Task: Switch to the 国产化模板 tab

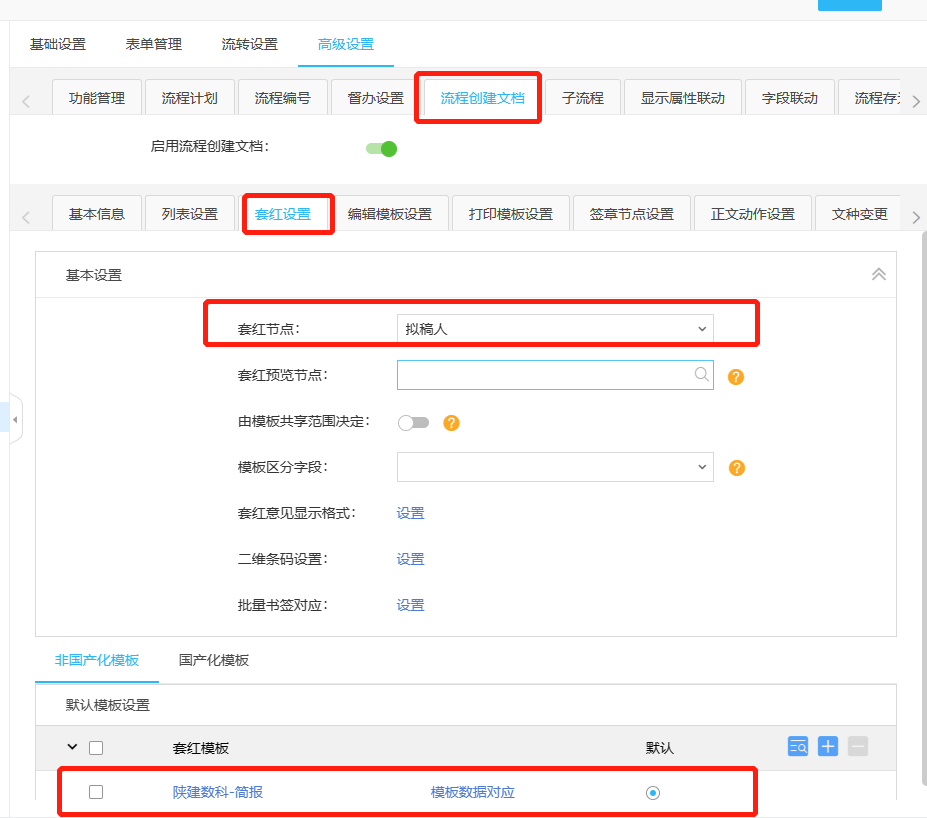Action: 214,660
